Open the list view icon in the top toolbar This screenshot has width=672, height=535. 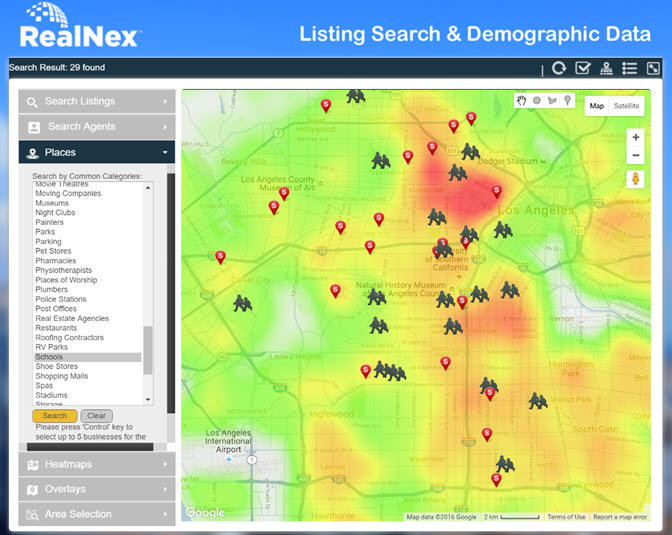(x=629, y=69)
